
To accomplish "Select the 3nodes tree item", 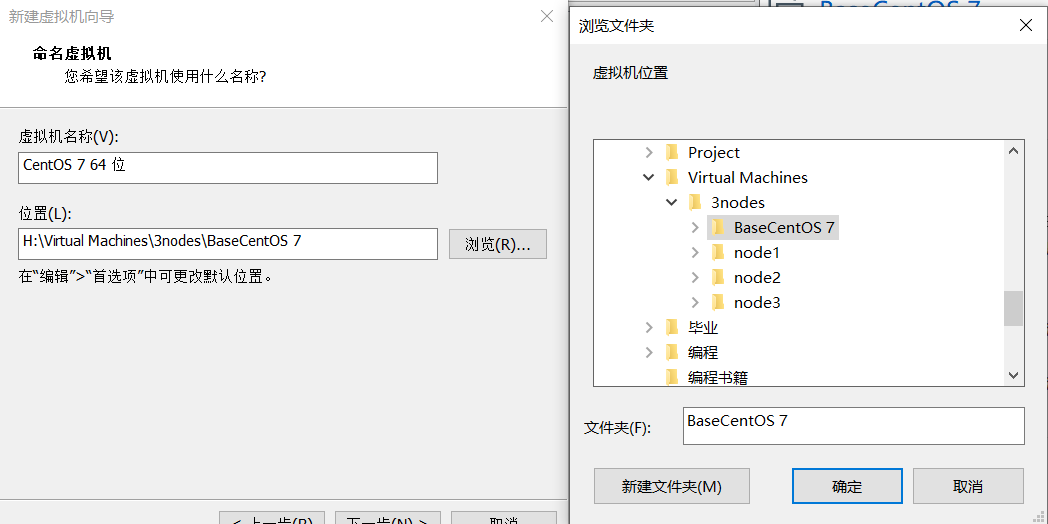I will [738, 203].
